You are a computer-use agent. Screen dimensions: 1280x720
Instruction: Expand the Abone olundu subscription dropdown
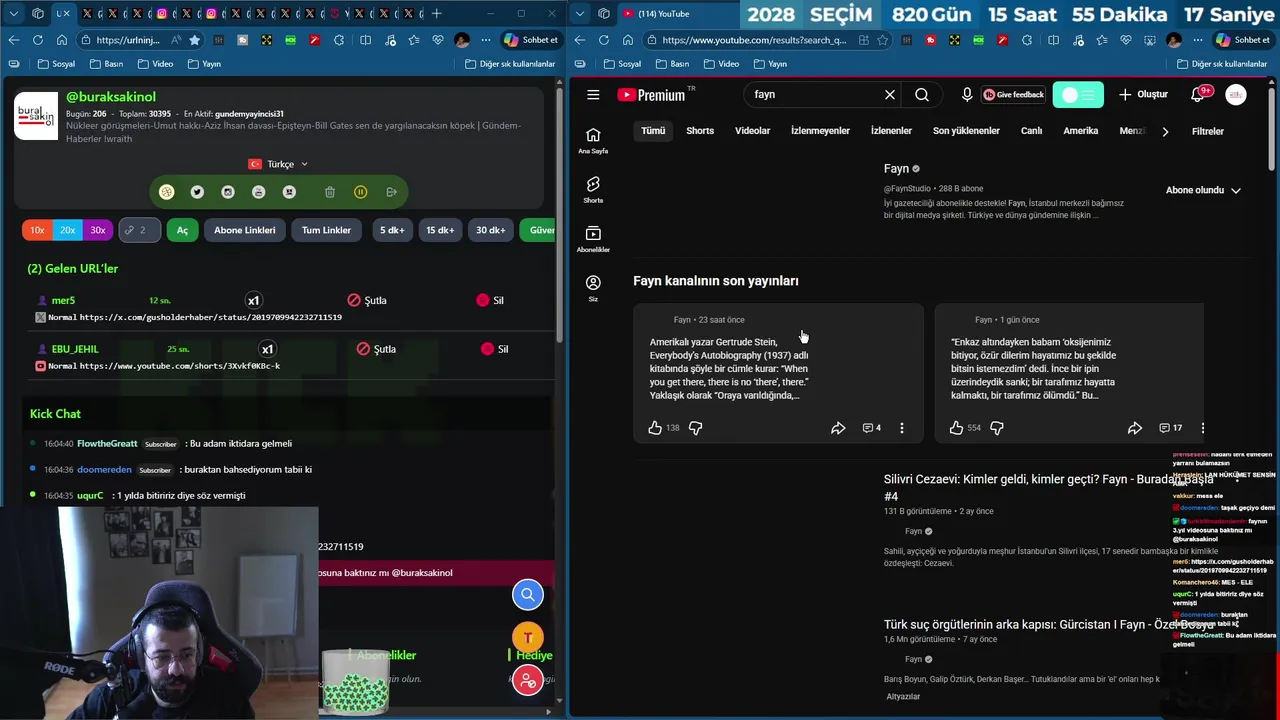tap(1203, 190)
